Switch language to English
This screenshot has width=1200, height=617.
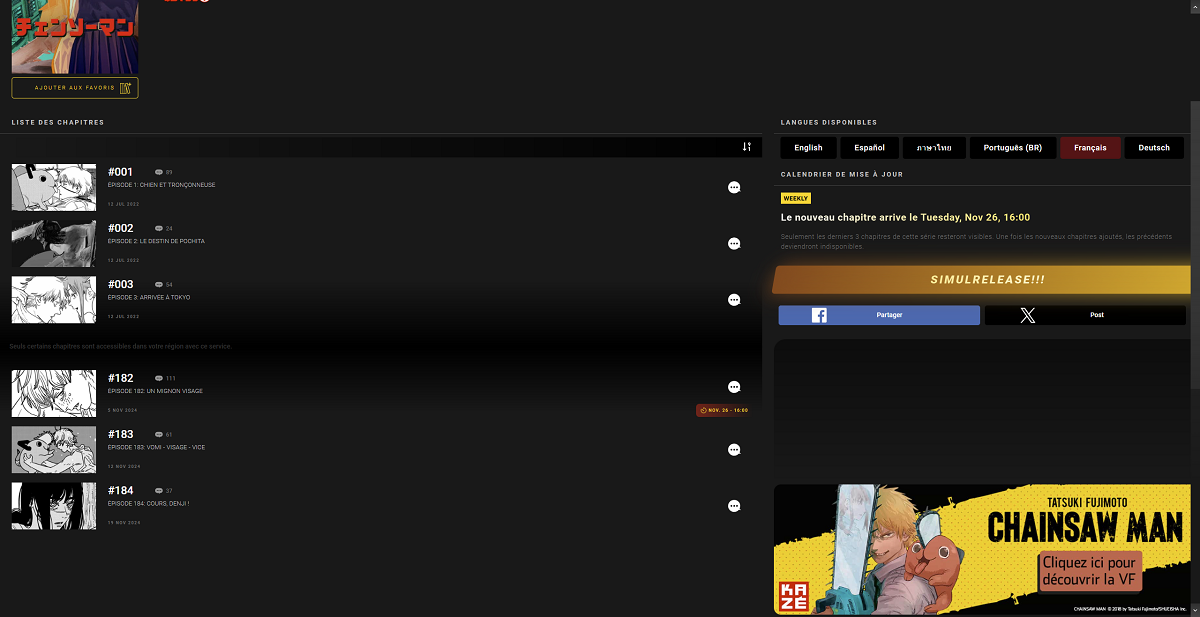[x=808, y=148]
